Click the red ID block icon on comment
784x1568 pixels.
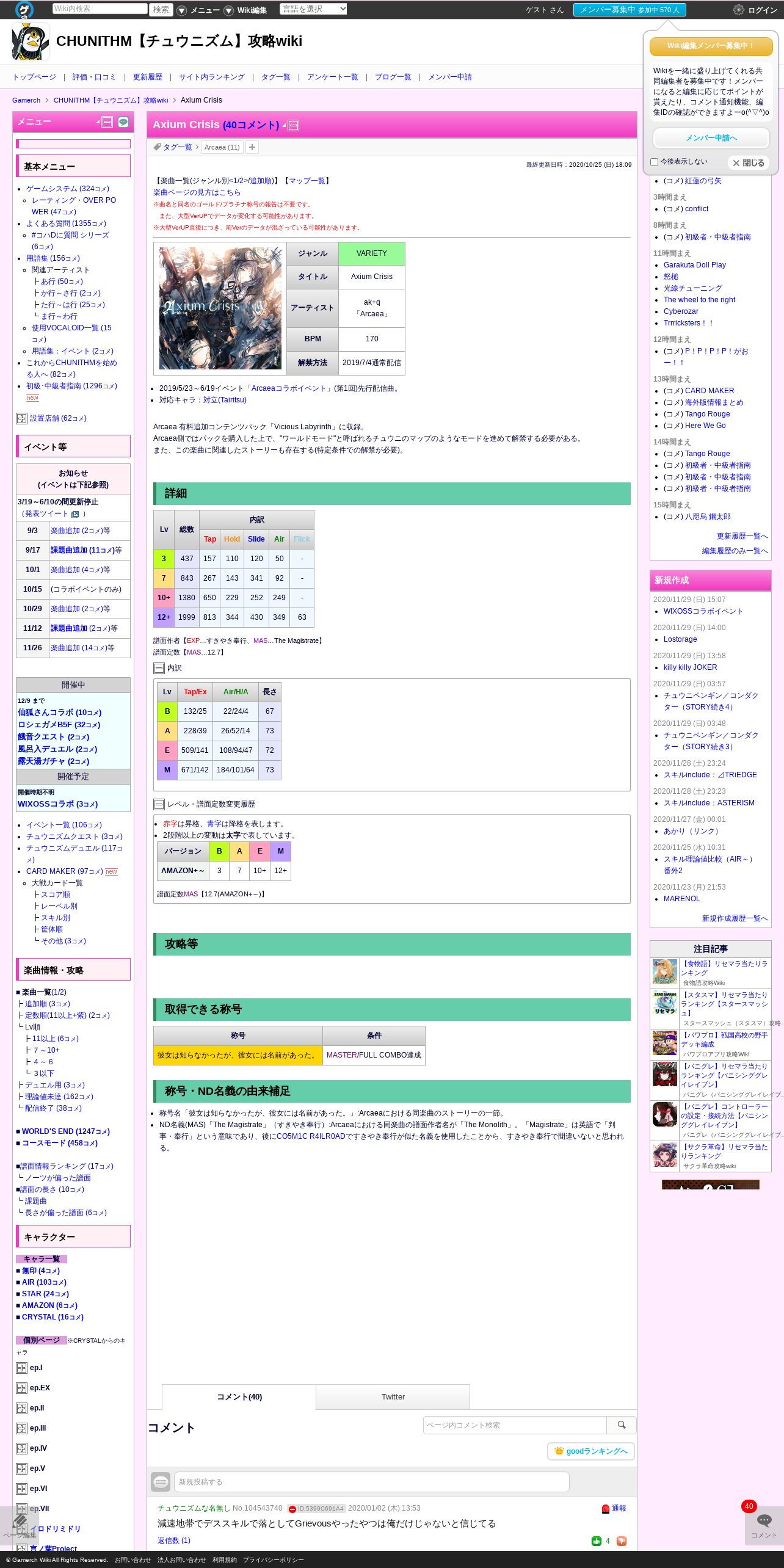point(292,1509)
